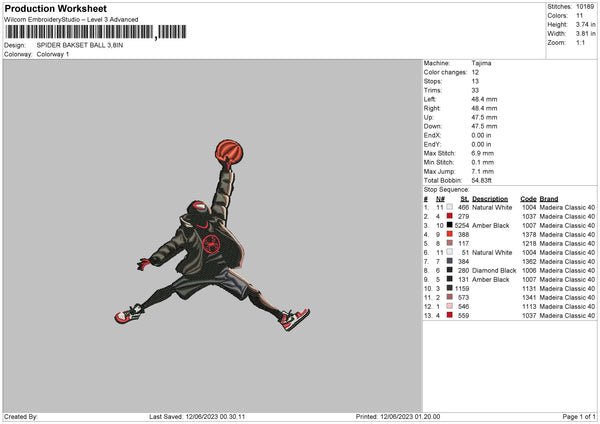Select thread code '1218' in row 5
Image resolution: width=600 pixels, height=424 pixels.
pos(529,243)
